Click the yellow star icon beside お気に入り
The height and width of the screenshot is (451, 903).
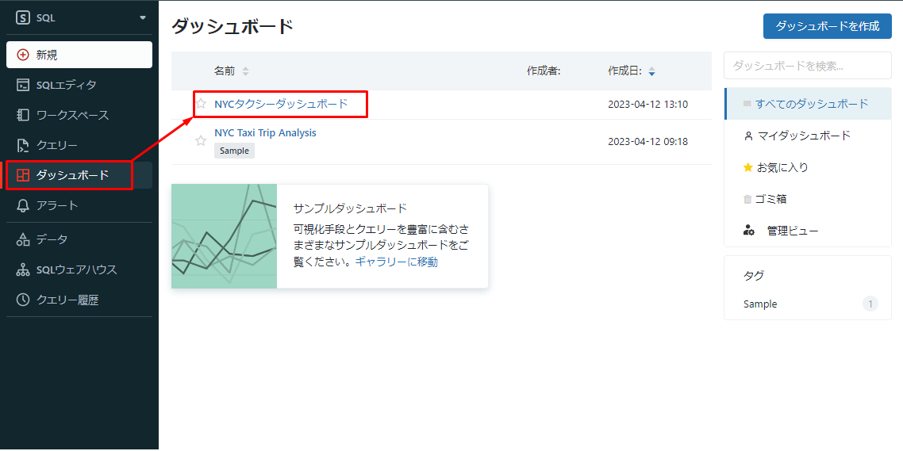tap(748, 168)
